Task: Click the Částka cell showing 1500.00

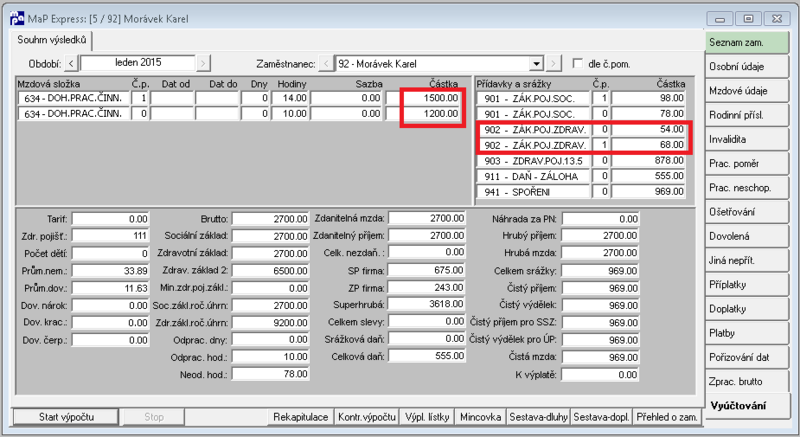Action: click(x=423, y=98)
